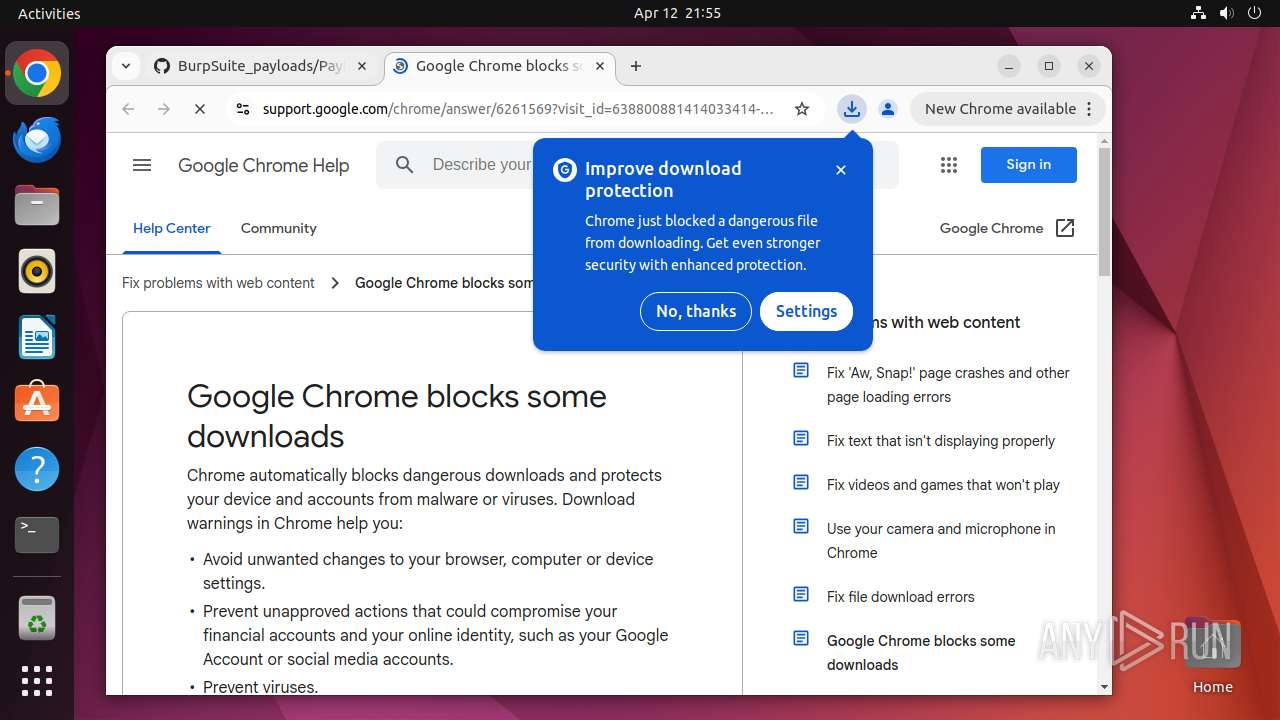This screenshot has height=720, width=1280.
Task: Open the Files manager in the dock
Action: click(x=37, y=206)
